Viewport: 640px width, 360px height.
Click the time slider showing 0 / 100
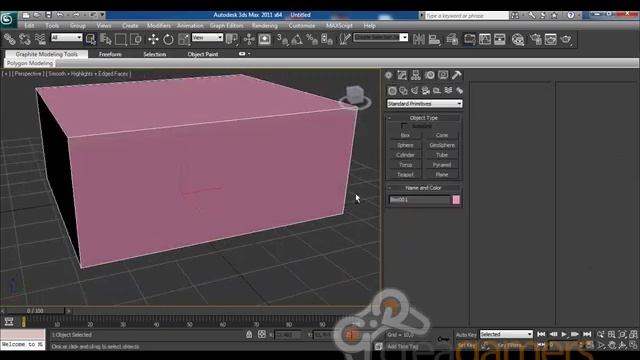36,311
